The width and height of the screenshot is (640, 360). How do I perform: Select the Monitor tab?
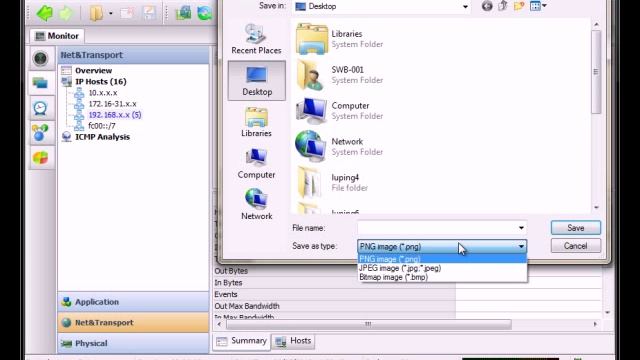coord(57,36)
